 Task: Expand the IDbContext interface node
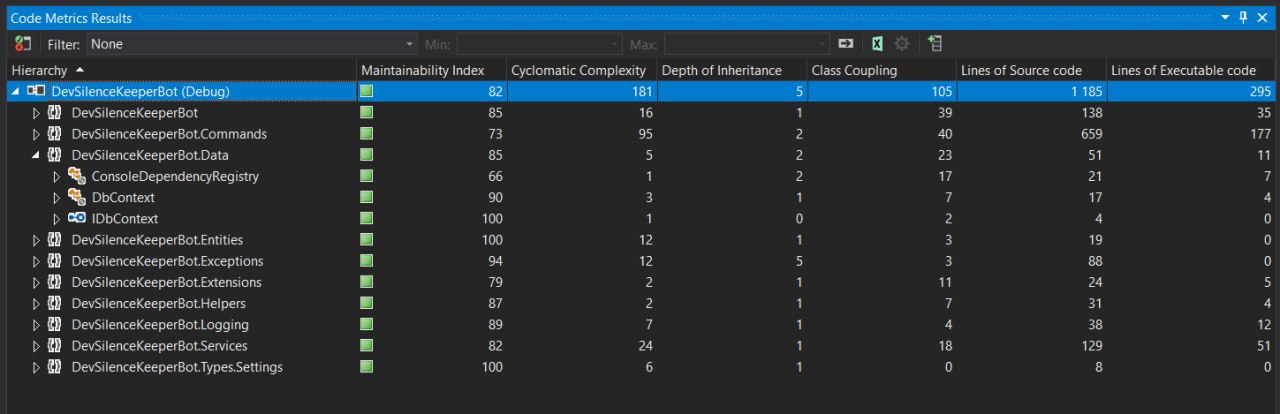[57, 219]
